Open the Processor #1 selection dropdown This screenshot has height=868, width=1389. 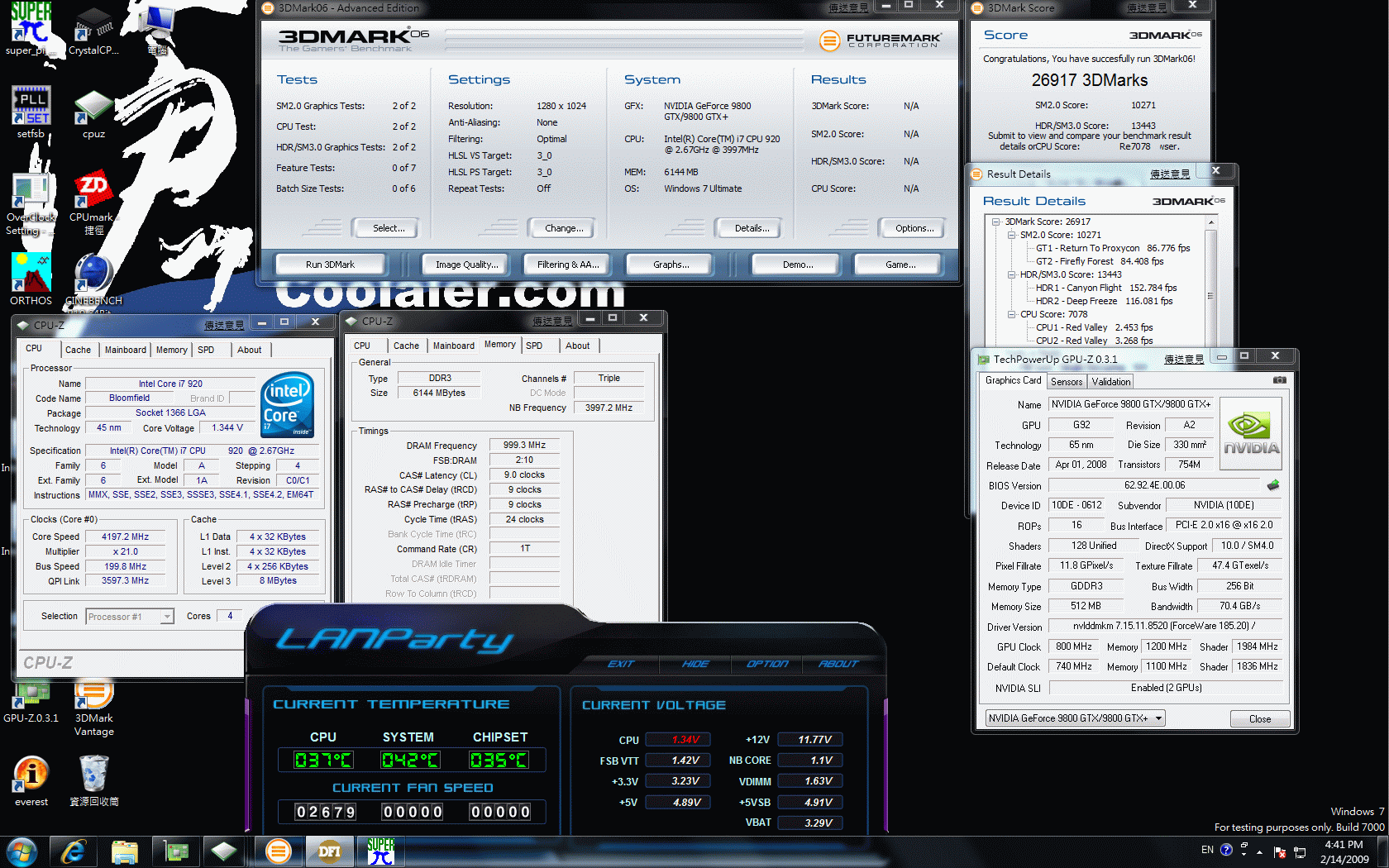pyautogui.click(x=130, y=617)
